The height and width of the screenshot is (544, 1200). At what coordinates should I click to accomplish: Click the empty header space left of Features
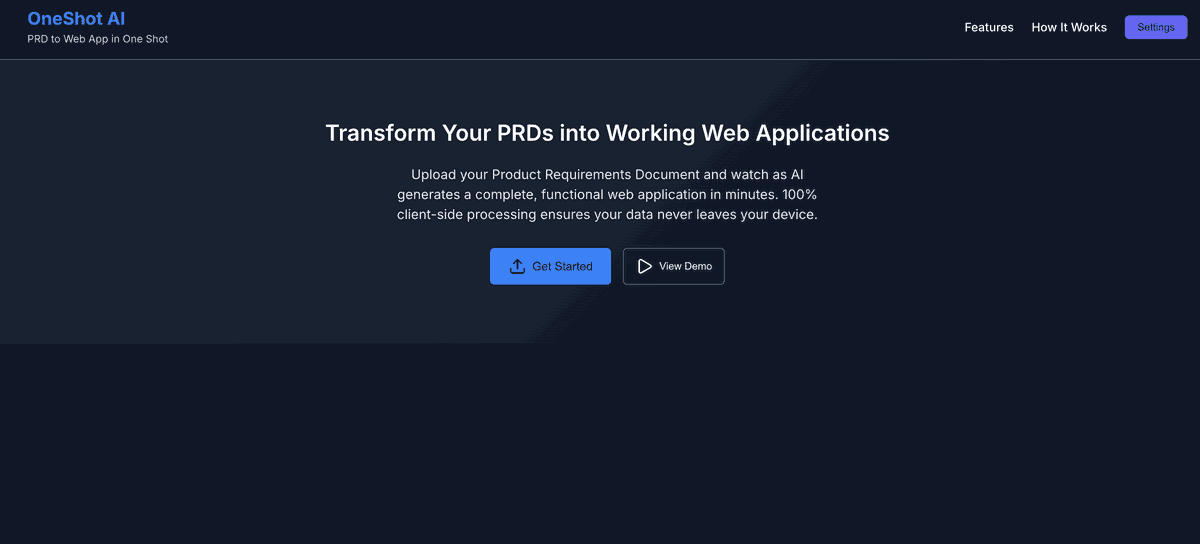[x=600, y=28]
